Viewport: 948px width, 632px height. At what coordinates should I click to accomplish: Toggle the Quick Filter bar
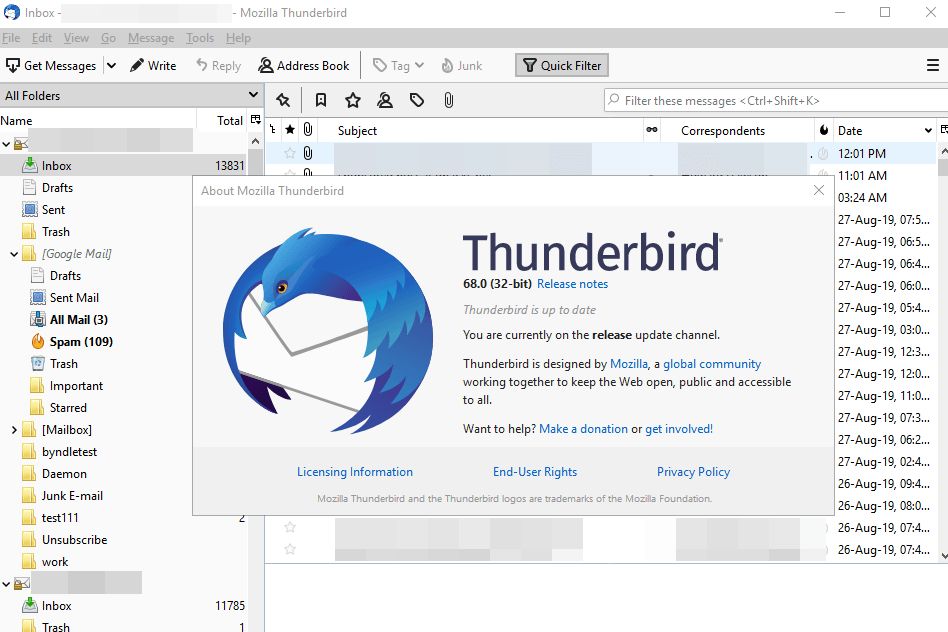tap(561, 66)
